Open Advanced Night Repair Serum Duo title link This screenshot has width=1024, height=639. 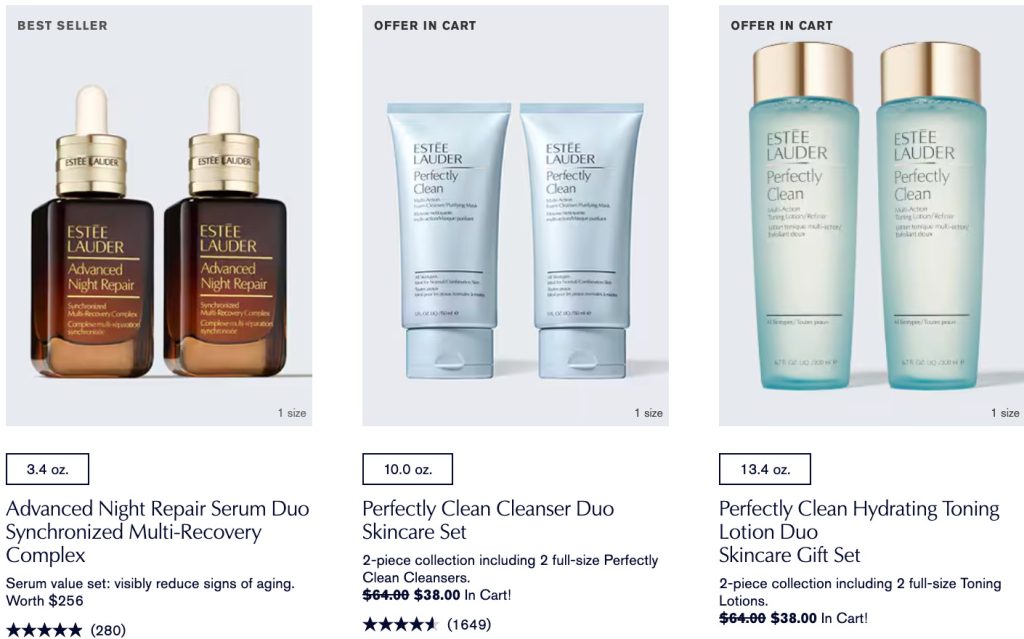[x=157, y=531]
